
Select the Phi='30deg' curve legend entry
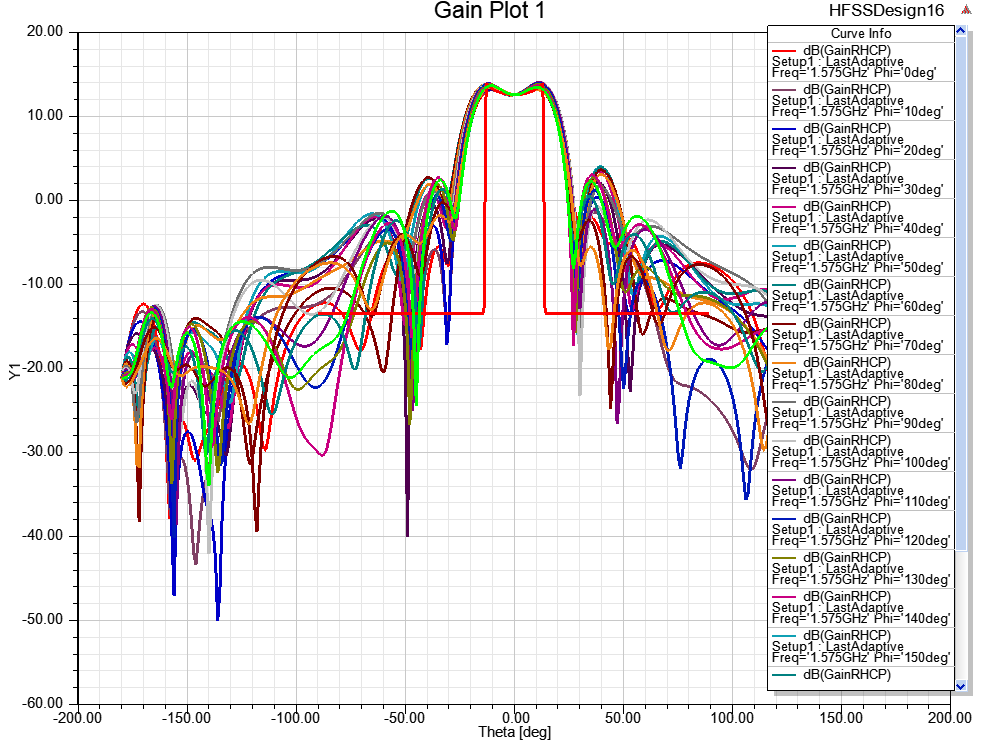point(861,178)
